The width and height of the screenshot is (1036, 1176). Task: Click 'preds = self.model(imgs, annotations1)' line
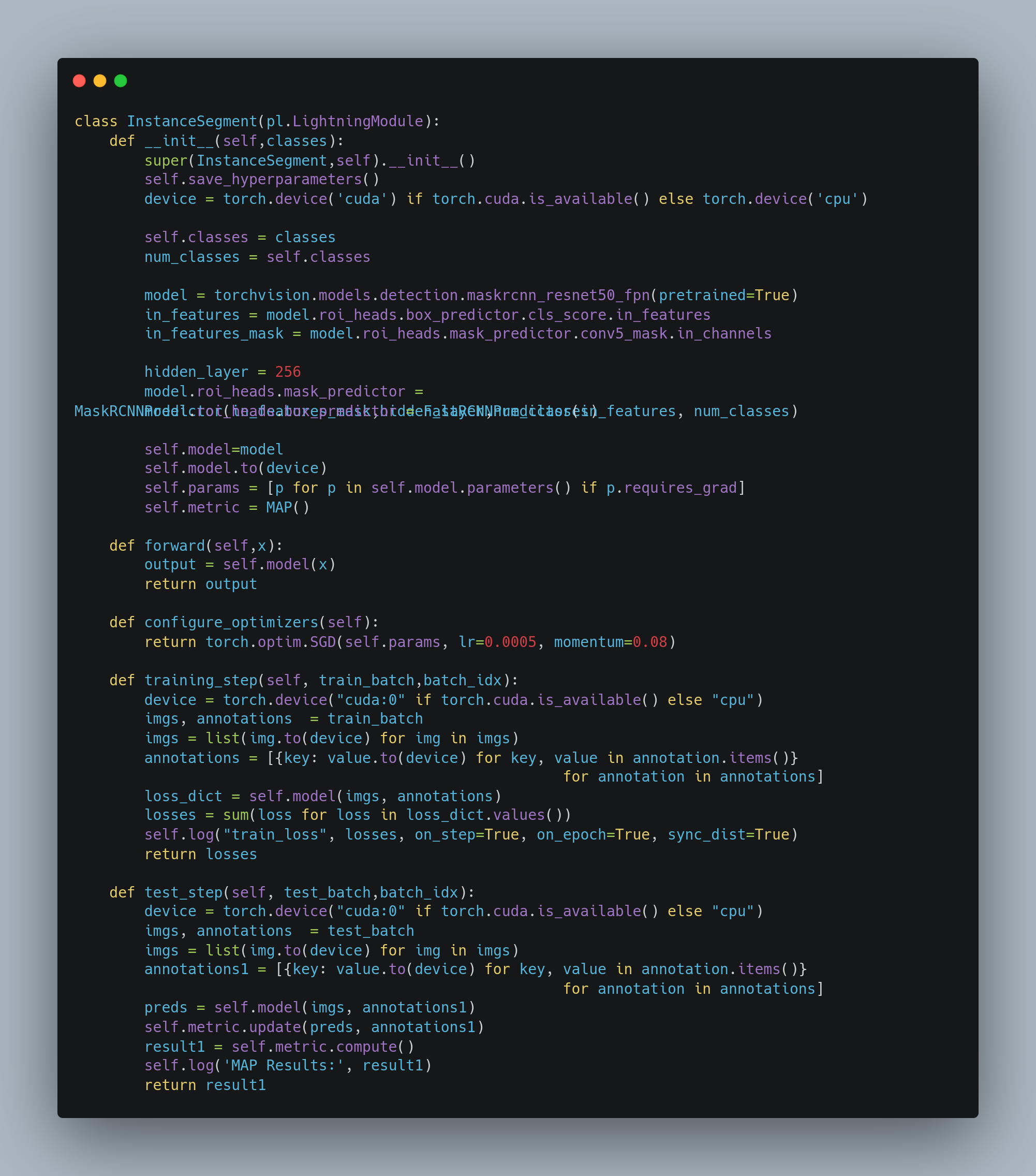pos(310,1007)
